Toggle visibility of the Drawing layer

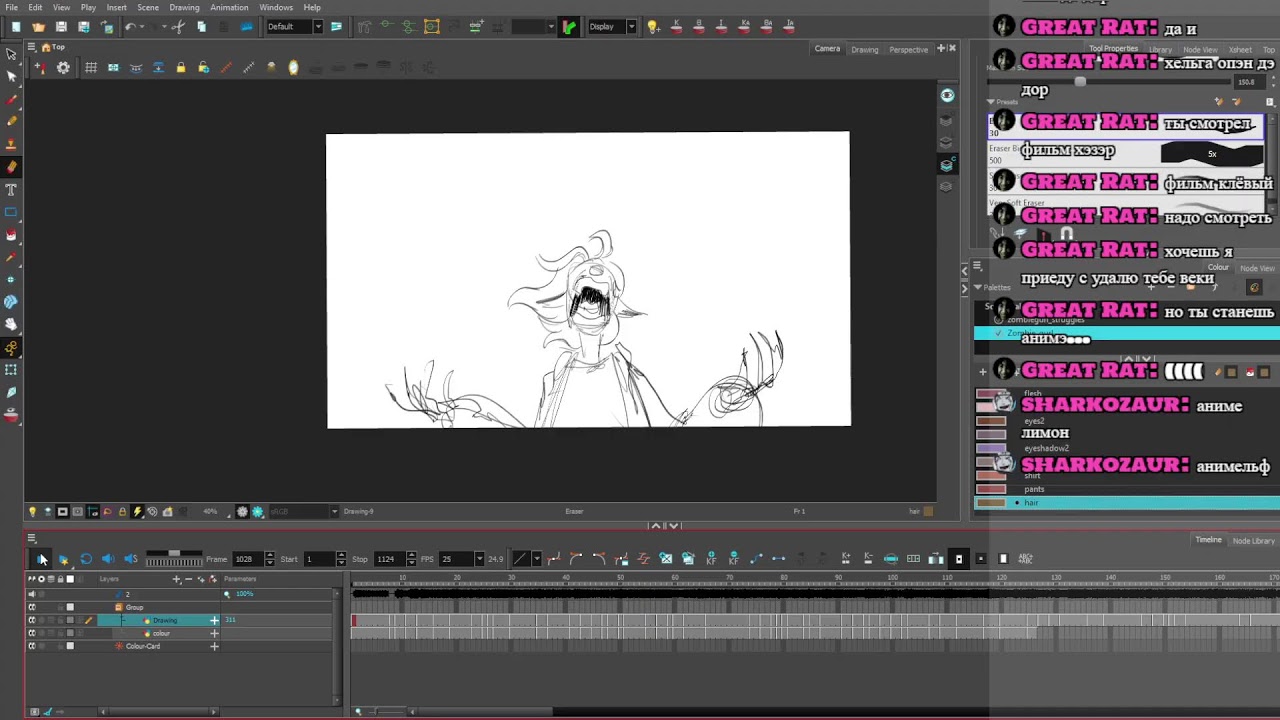[x=31, y=620]
